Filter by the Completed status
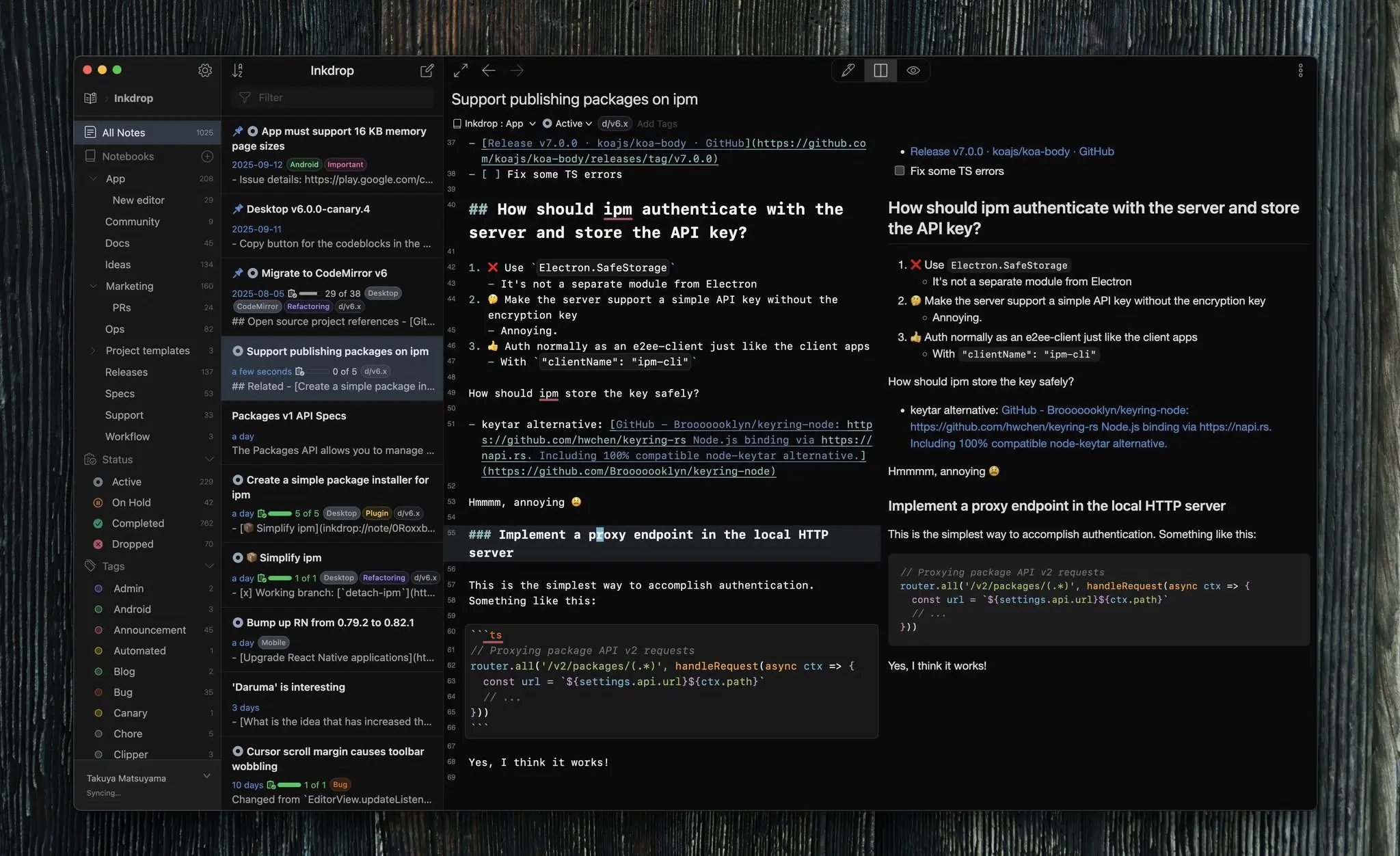The height and width of the screenshot is (856, 1400). [137, 523]
